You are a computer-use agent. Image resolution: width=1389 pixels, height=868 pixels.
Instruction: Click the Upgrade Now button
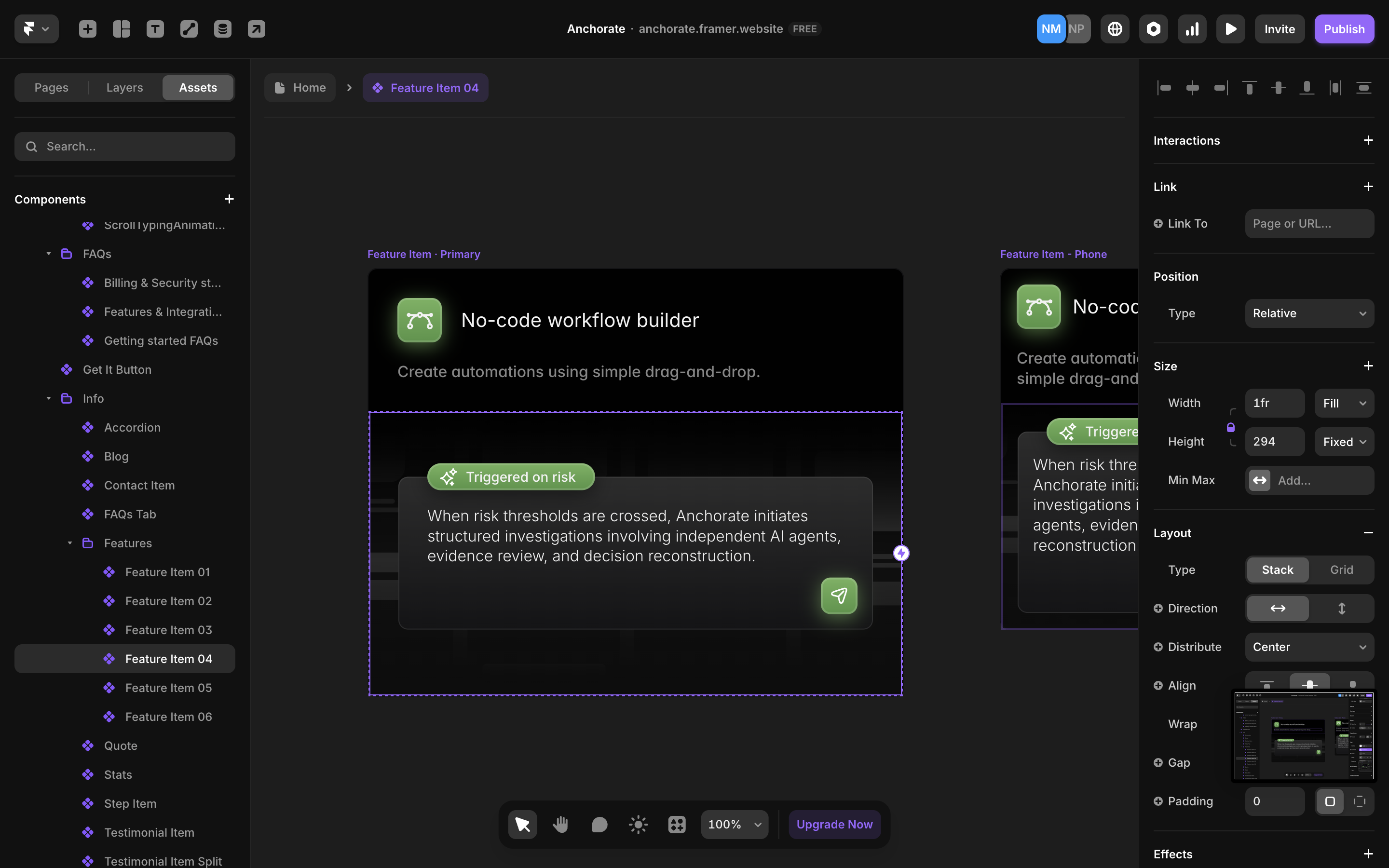click(x=834, y=824)
